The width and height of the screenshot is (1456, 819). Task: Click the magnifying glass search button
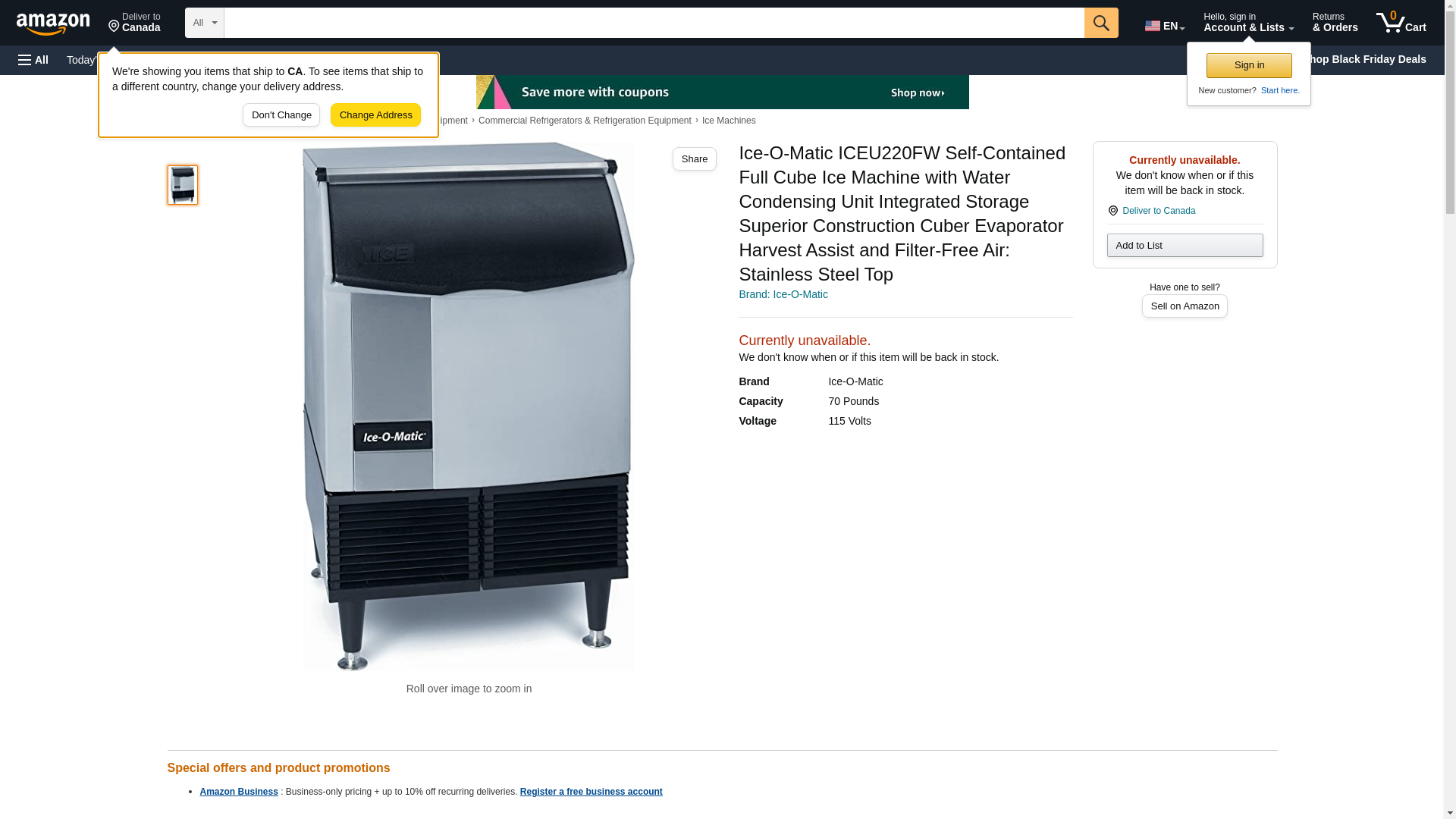(1101, 23)
